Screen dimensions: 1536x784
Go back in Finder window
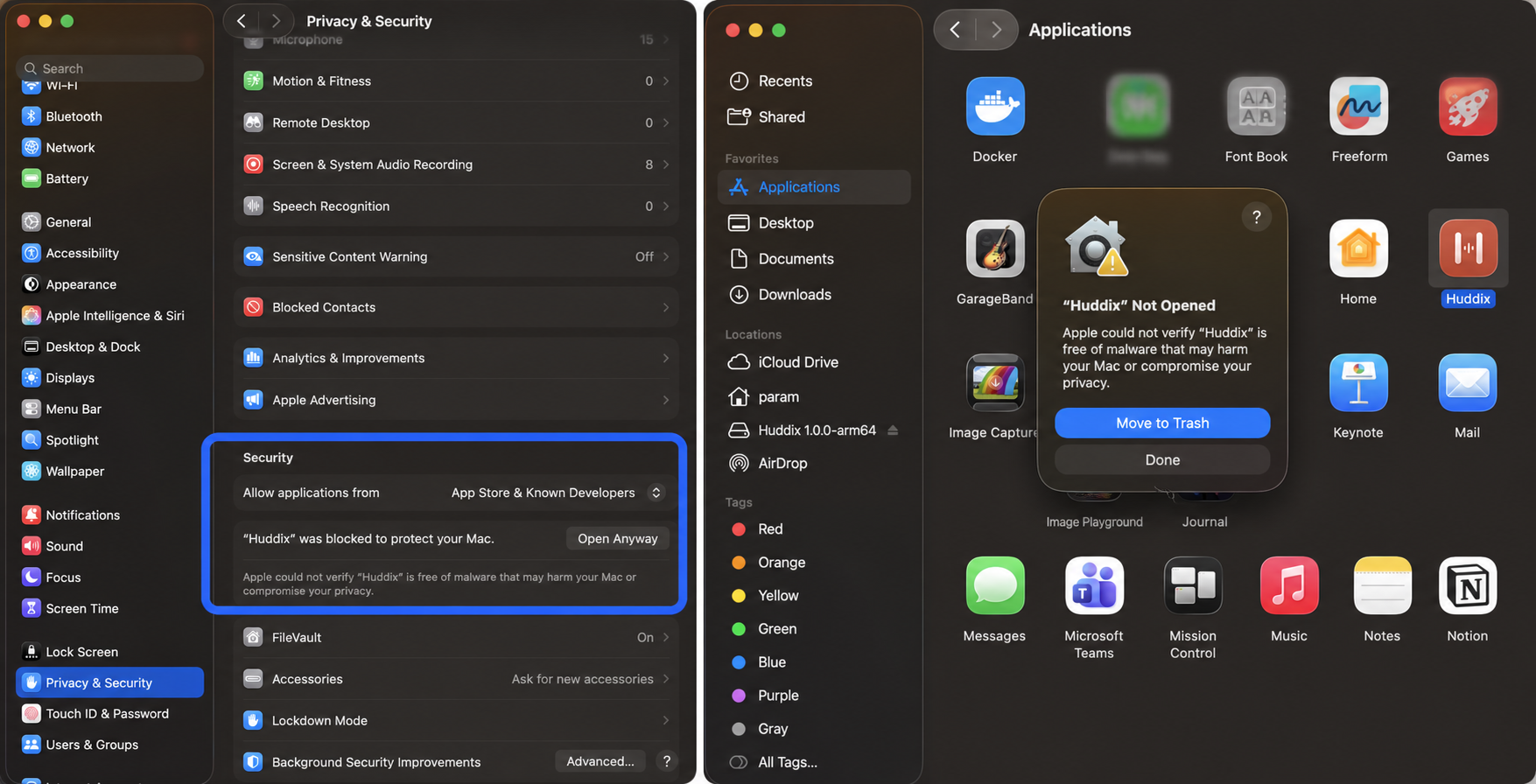tap(956, 30)
